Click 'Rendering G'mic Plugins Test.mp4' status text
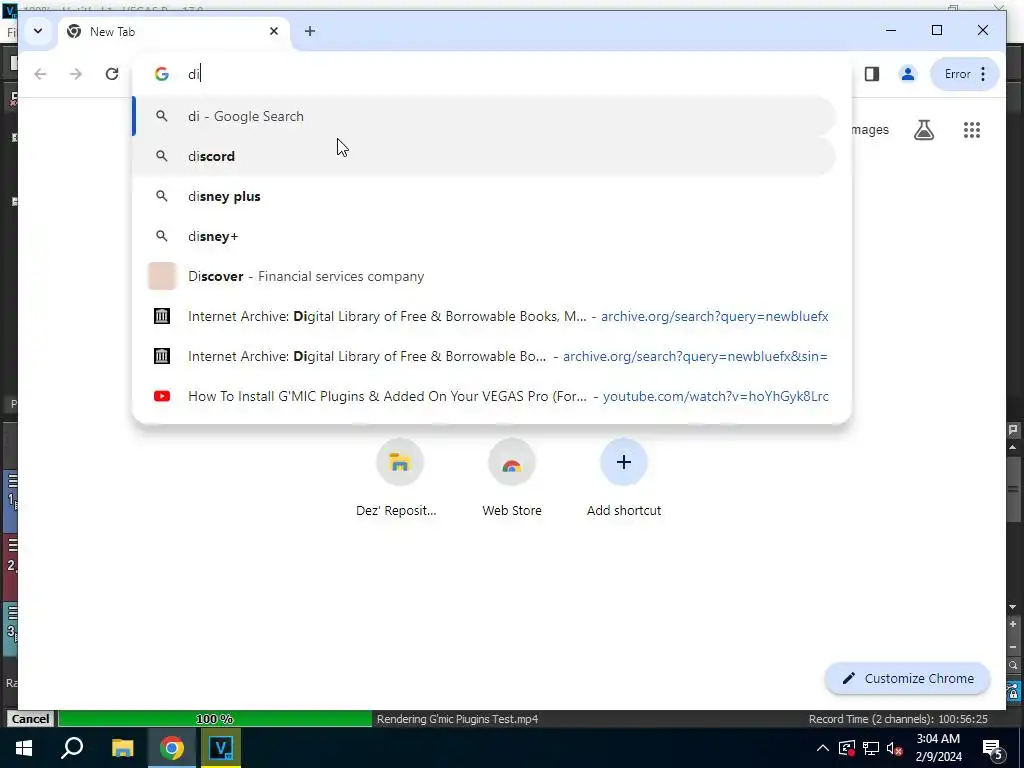The image size is (1024, 768). [457, 719]
